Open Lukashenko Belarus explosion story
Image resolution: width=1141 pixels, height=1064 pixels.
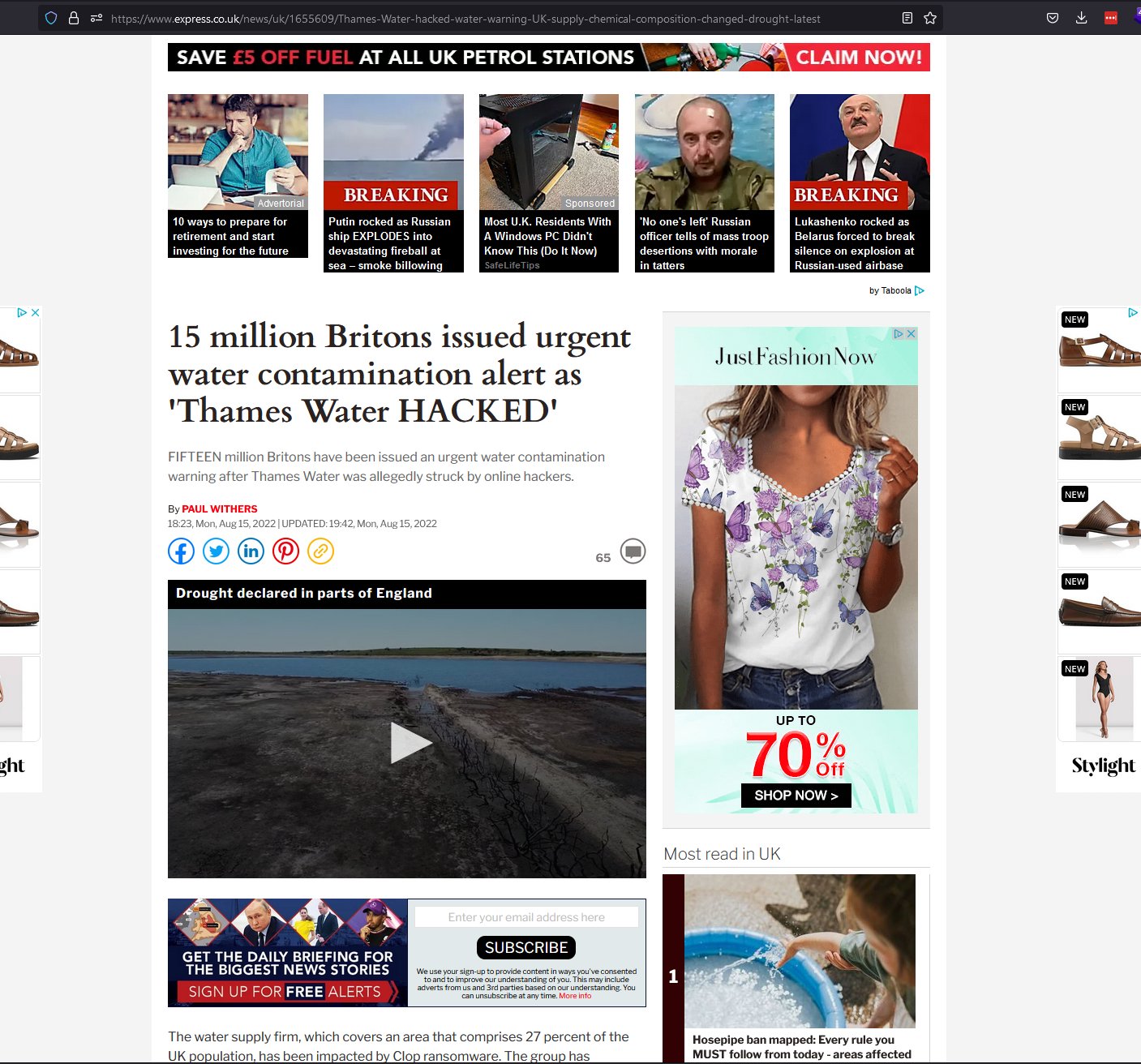[x=860, y=183]
